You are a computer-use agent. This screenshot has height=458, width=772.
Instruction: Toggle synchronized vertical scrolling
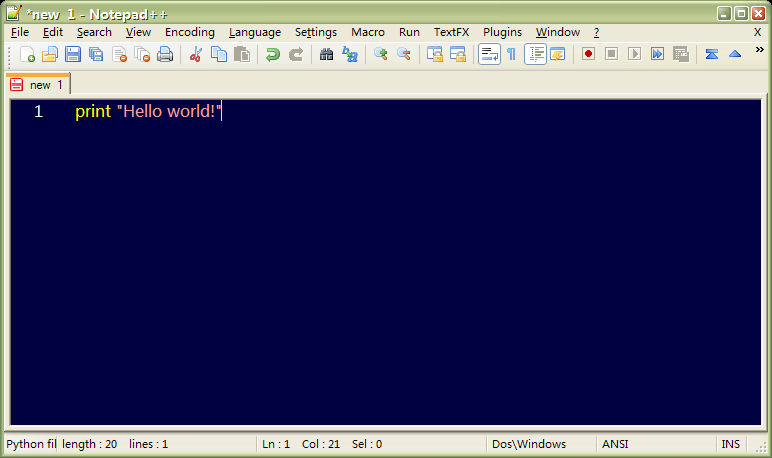coord(434,54)
